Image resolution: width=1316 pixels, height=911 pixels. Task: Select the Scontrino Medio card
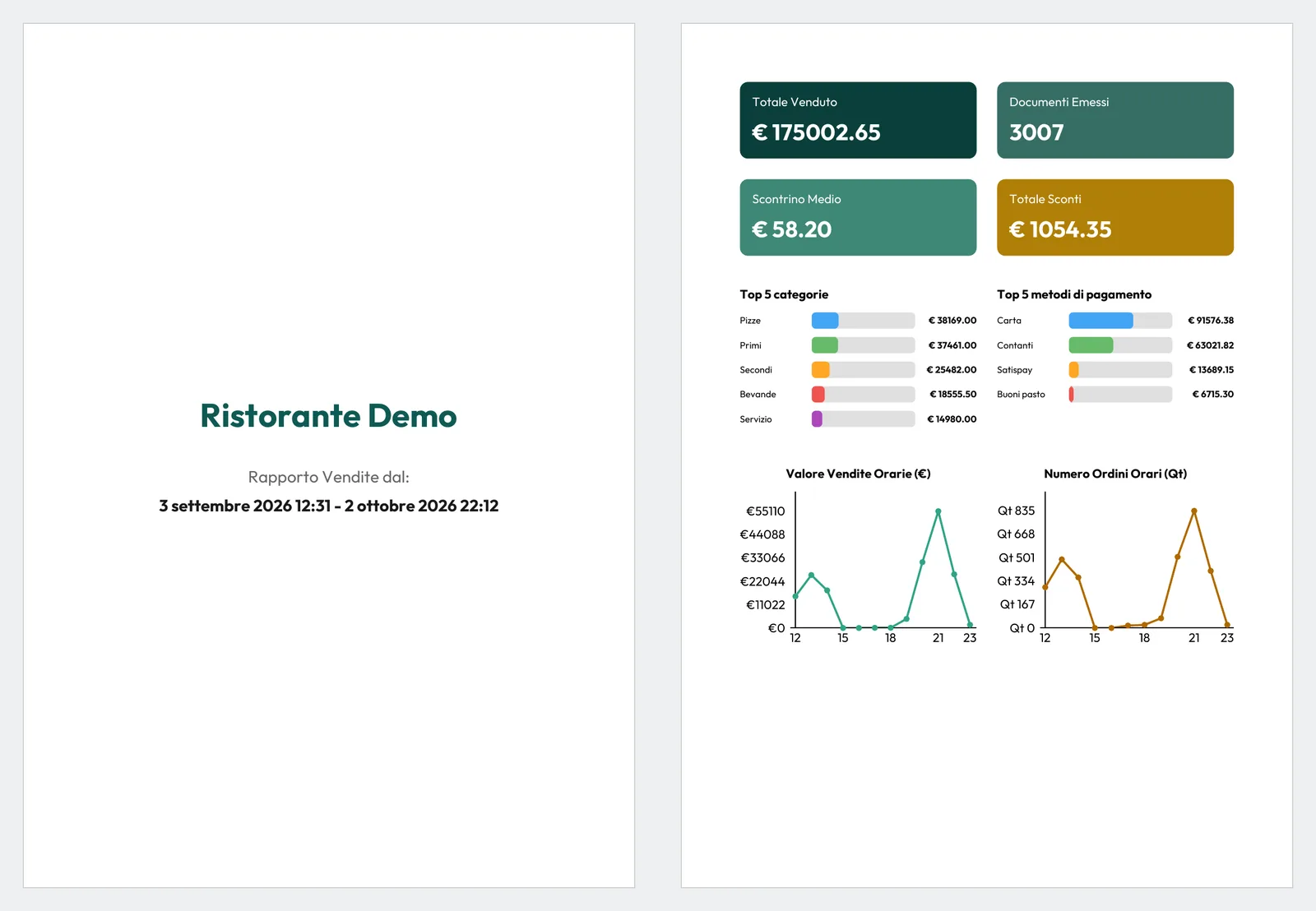pyautogui.click(x=858, y=217)
